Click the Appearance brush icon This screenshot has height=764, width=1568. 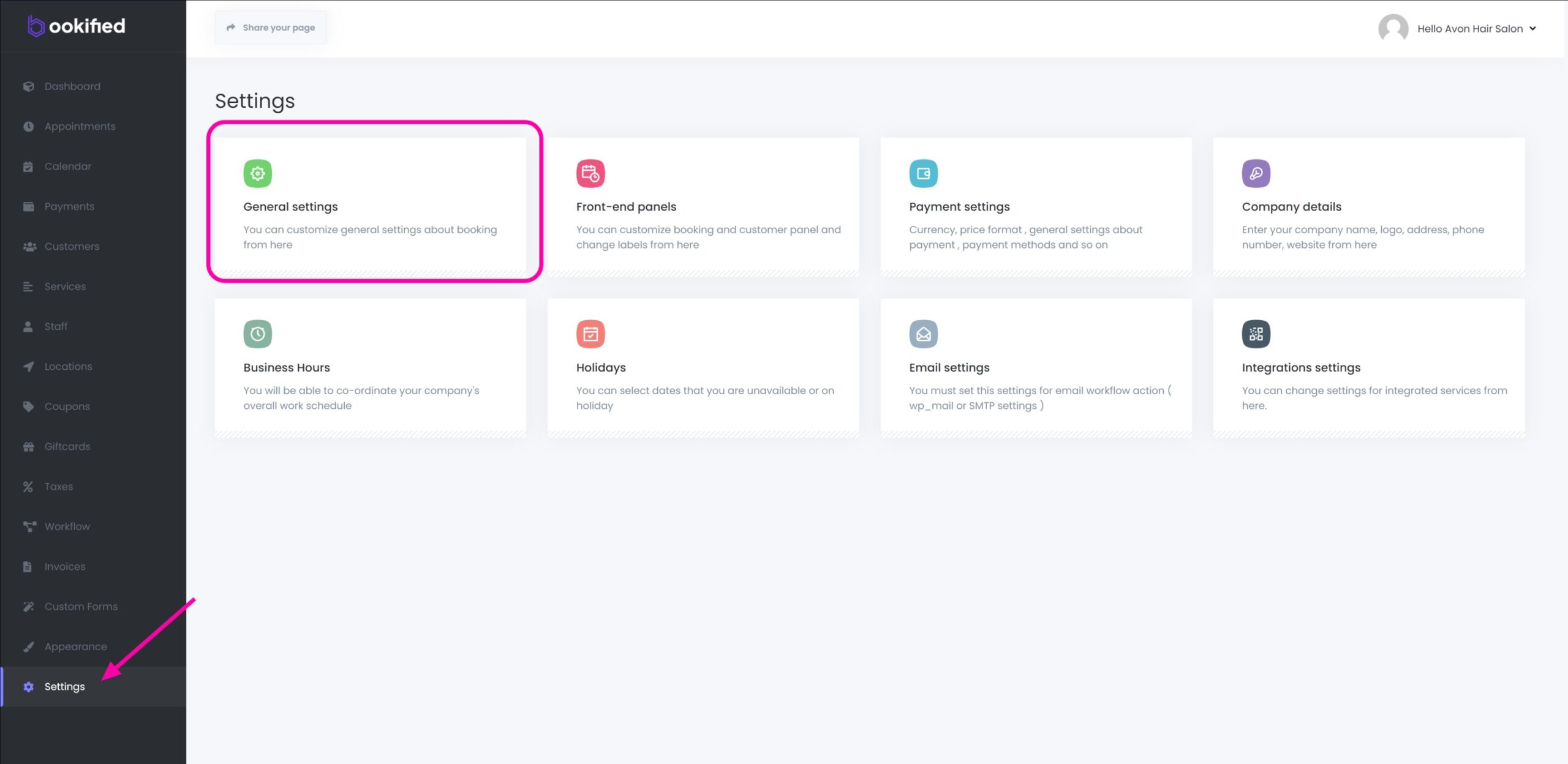(28, 646)
